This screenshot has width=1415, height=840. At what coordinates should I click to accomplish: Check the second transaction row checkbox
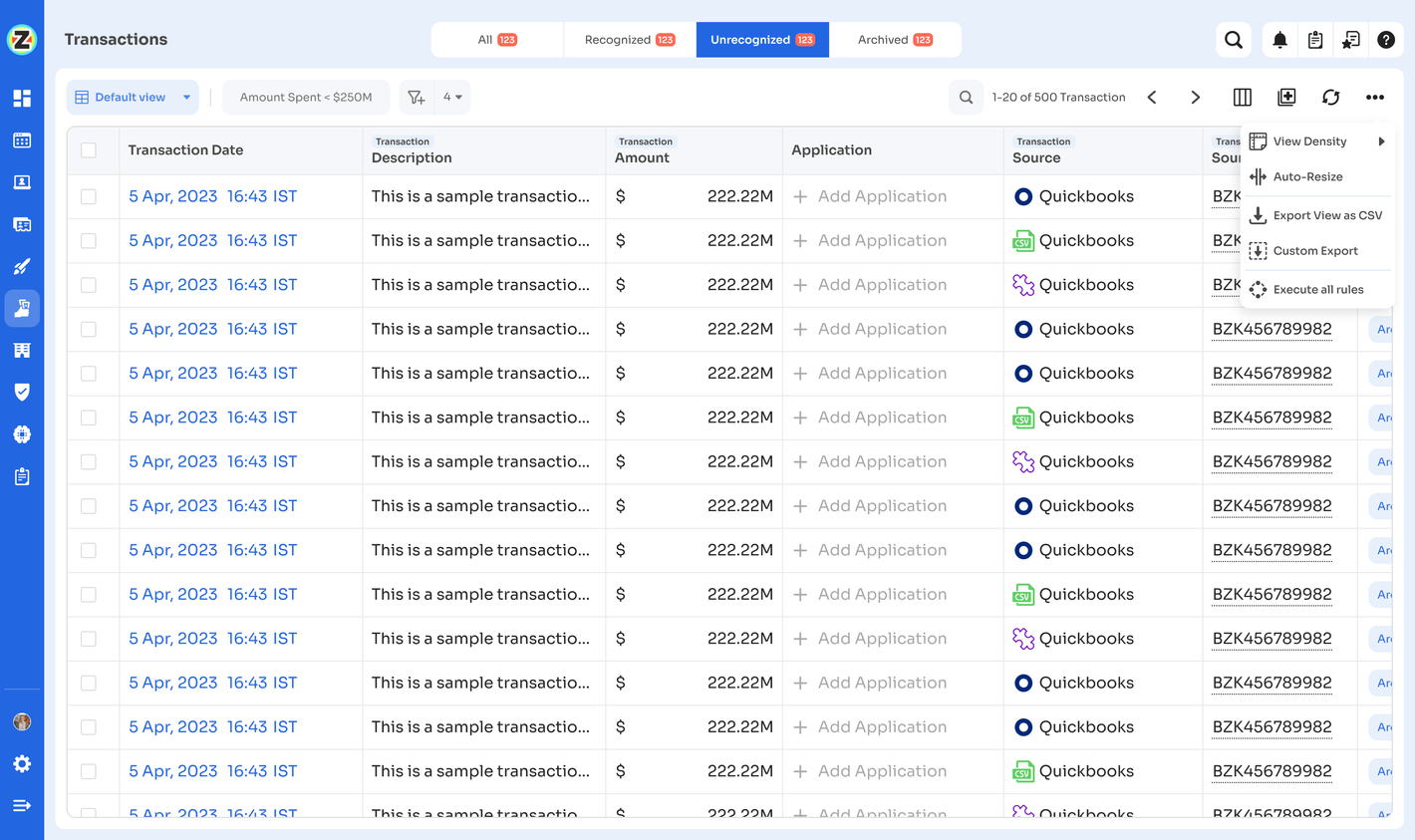(89, 240)
